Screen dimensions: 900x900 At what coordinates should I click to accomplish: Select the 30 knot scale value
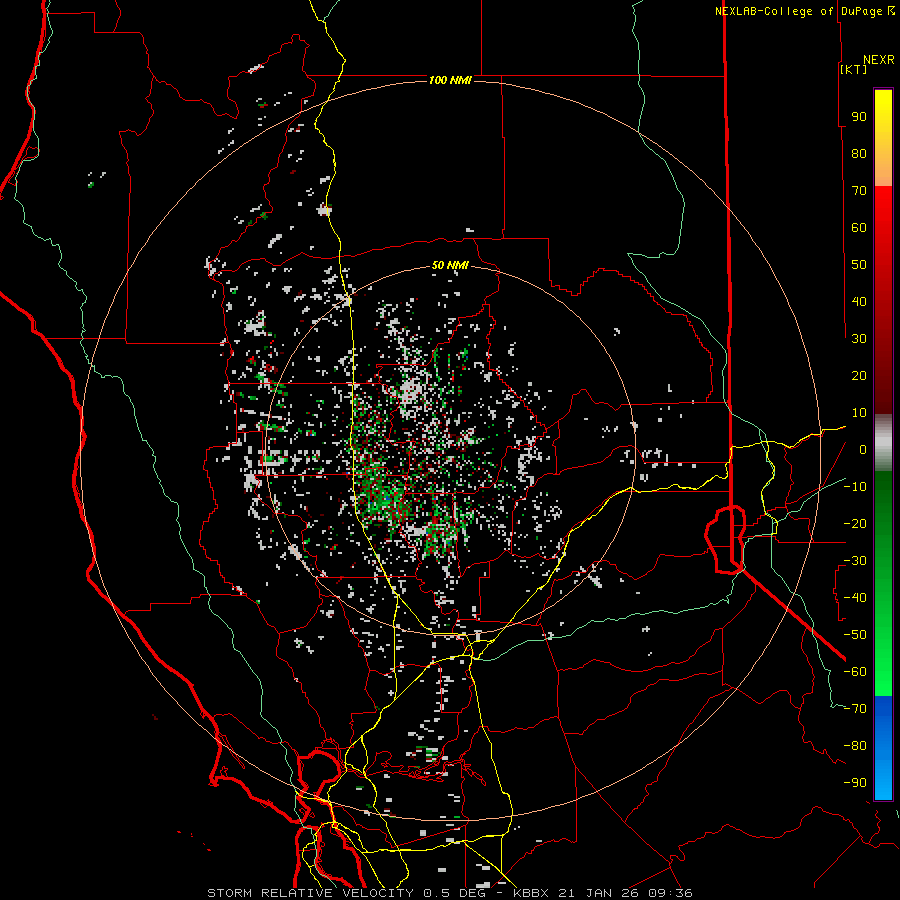click(859, 339)
